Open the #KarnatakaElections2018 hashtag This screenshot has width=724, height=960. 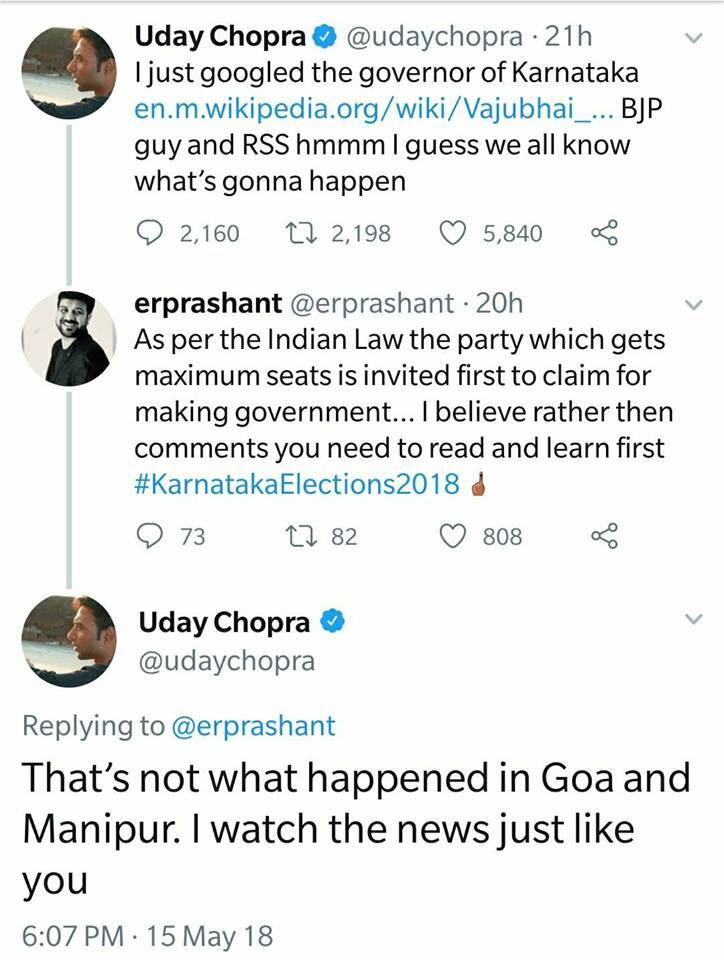297,485
